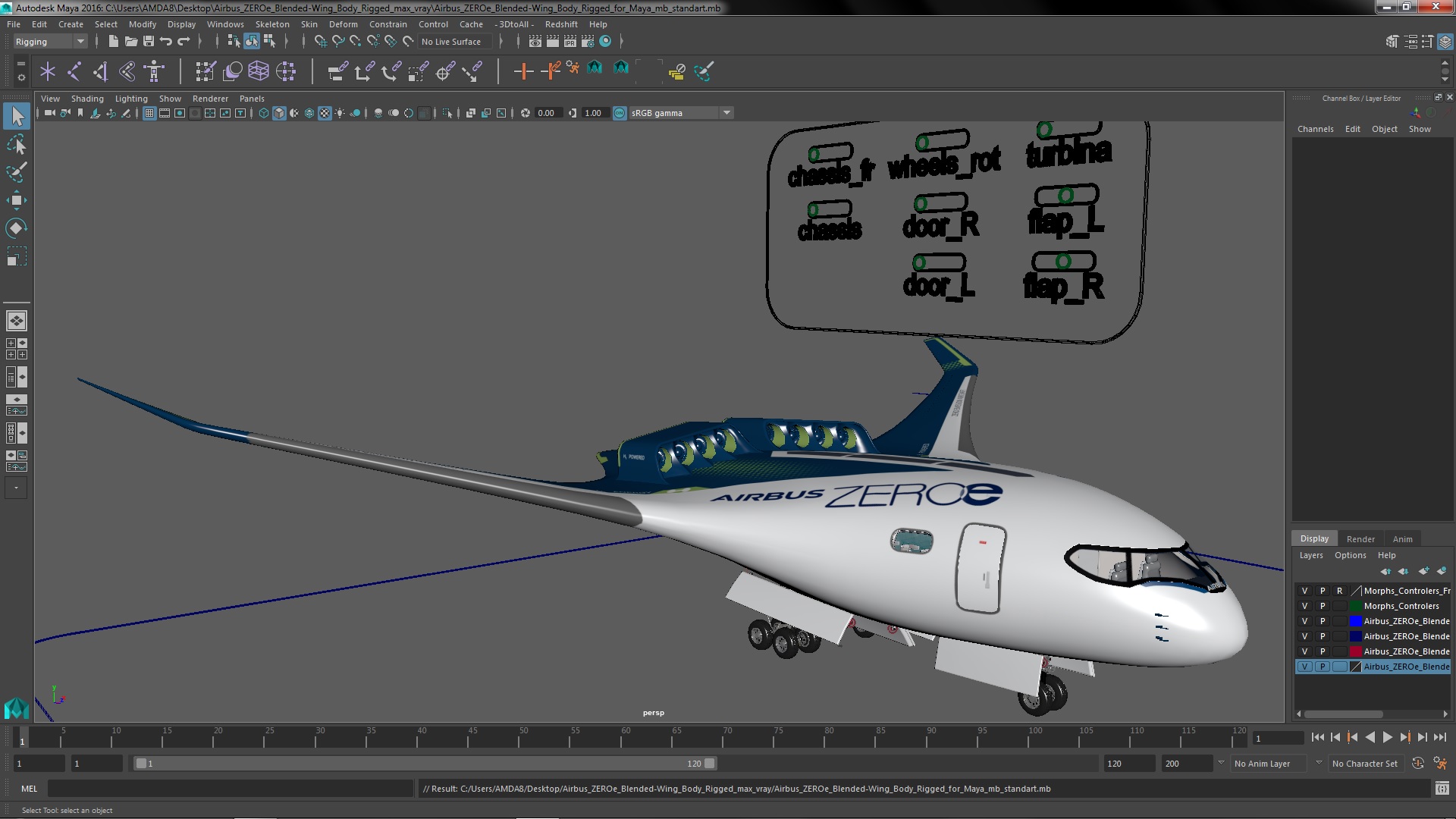
Task: Open a scene with the folder icon
Action: tap(130, 41)
